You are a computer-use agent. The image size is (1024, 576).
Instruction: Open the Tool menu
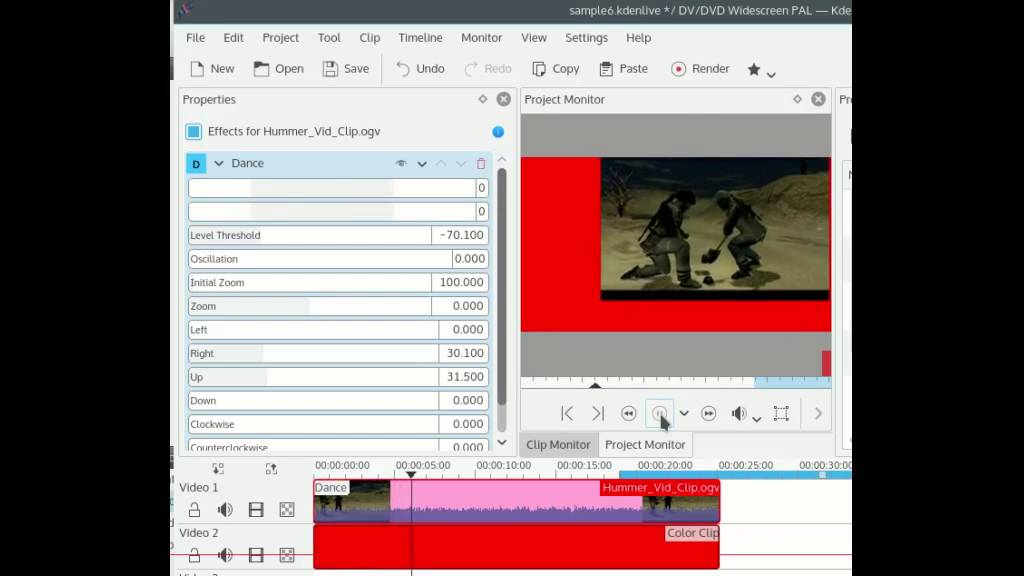(x=329, y=38)
